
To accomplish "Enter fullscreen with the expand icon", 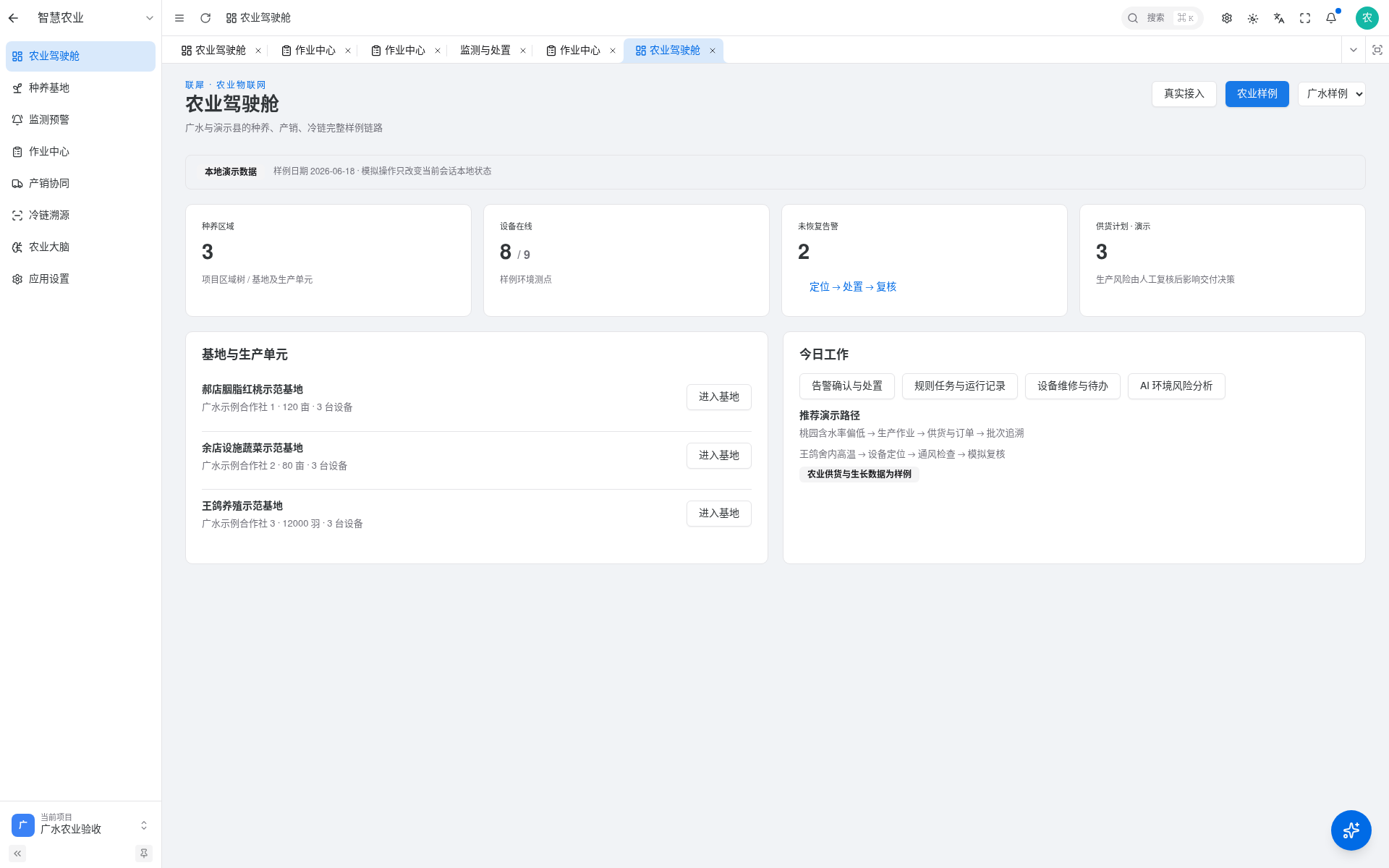I will coord(1305,18).
